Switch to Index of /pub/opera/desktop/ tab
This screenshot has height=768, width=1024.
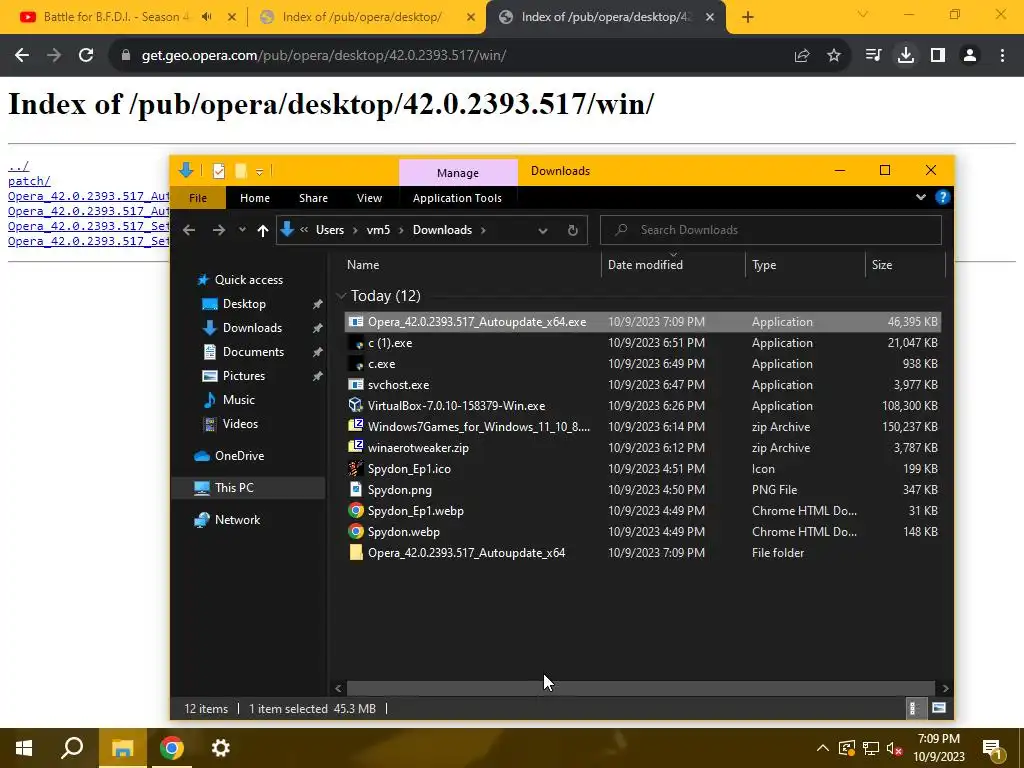tap(362, 17)
